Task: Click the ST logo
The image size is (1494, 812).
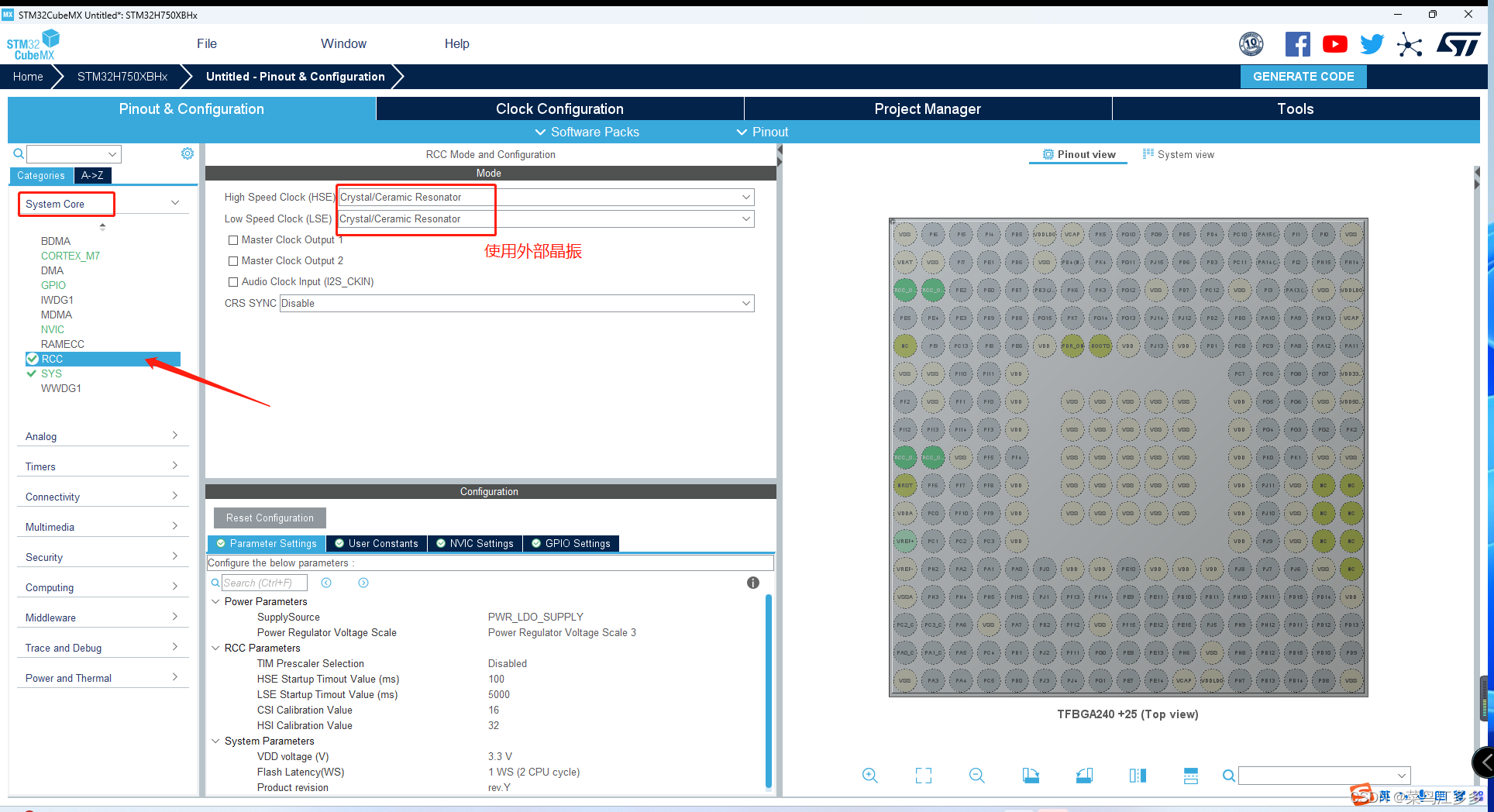Action: point(1458,44)
